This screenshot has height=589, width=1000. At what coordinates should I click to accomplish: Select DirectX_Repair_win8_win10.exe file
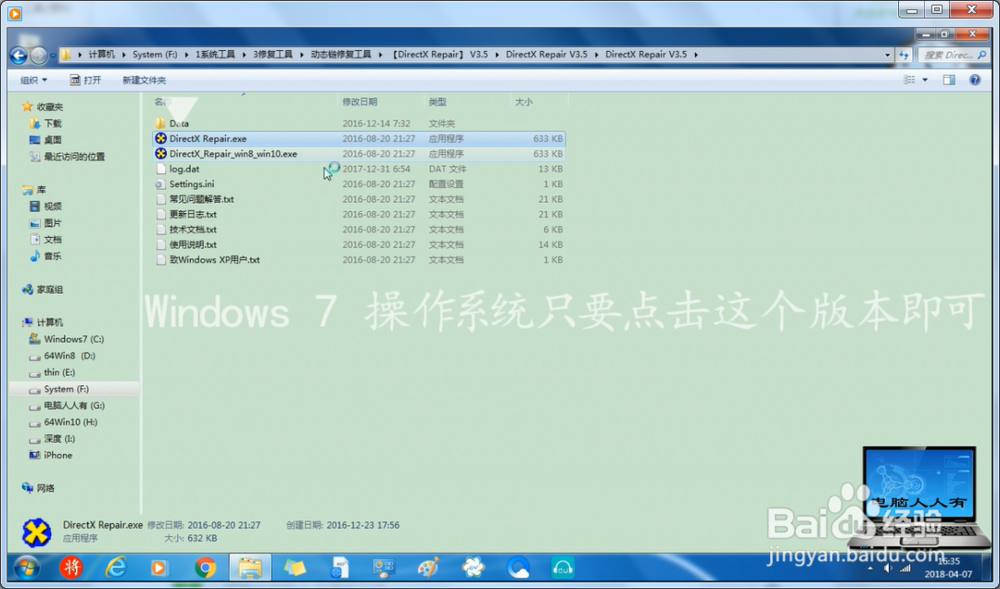(358, 154)
